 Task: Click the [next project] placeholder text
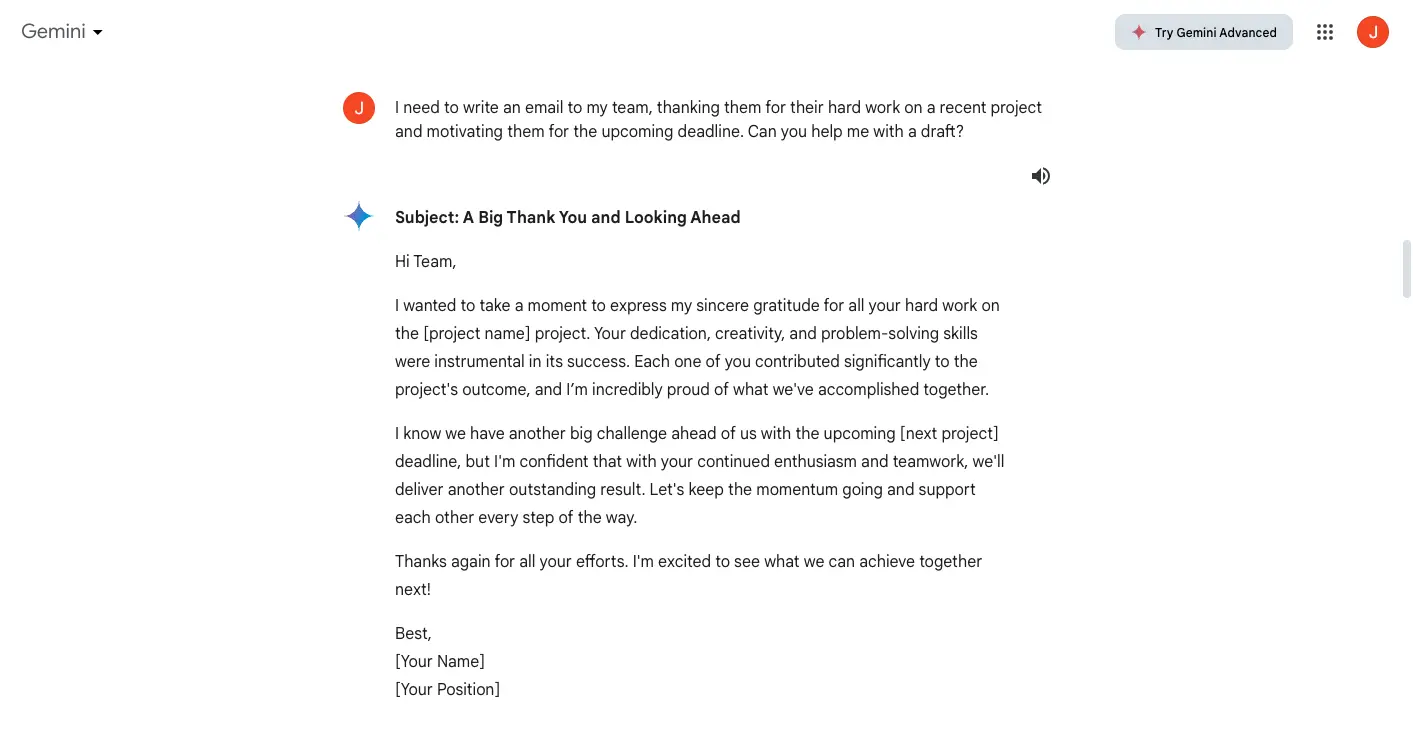(x=949, y=433)
